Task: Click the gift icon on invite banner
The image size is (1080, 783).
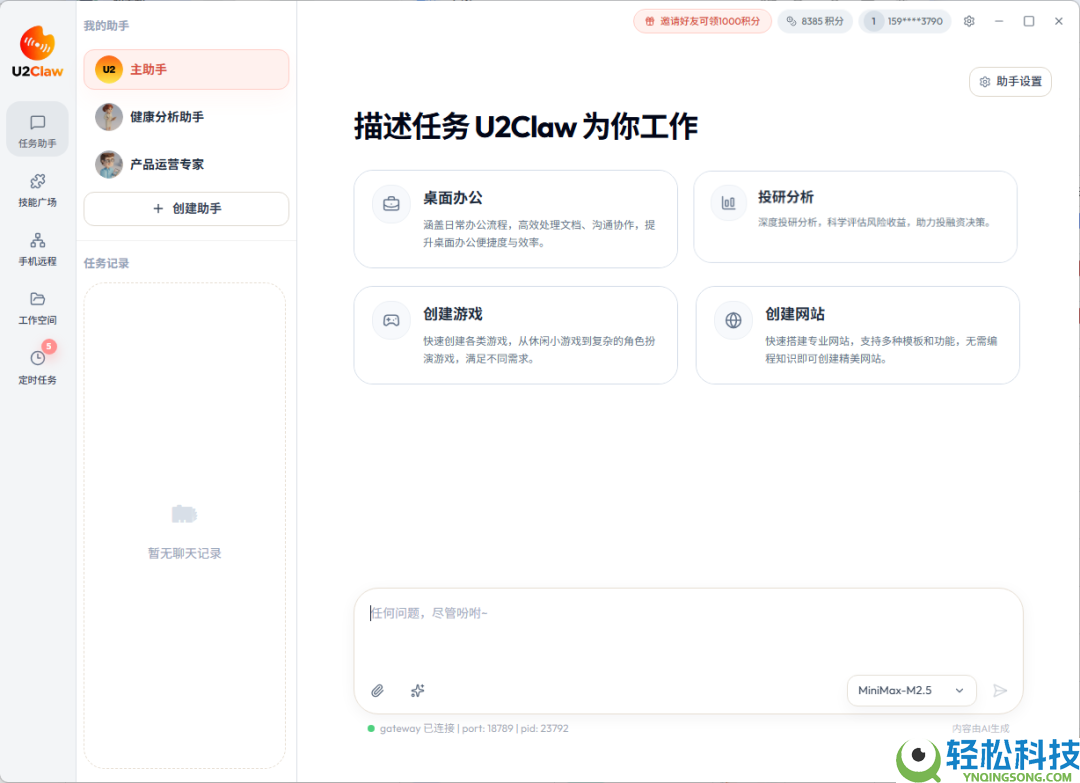Action: 649,21
